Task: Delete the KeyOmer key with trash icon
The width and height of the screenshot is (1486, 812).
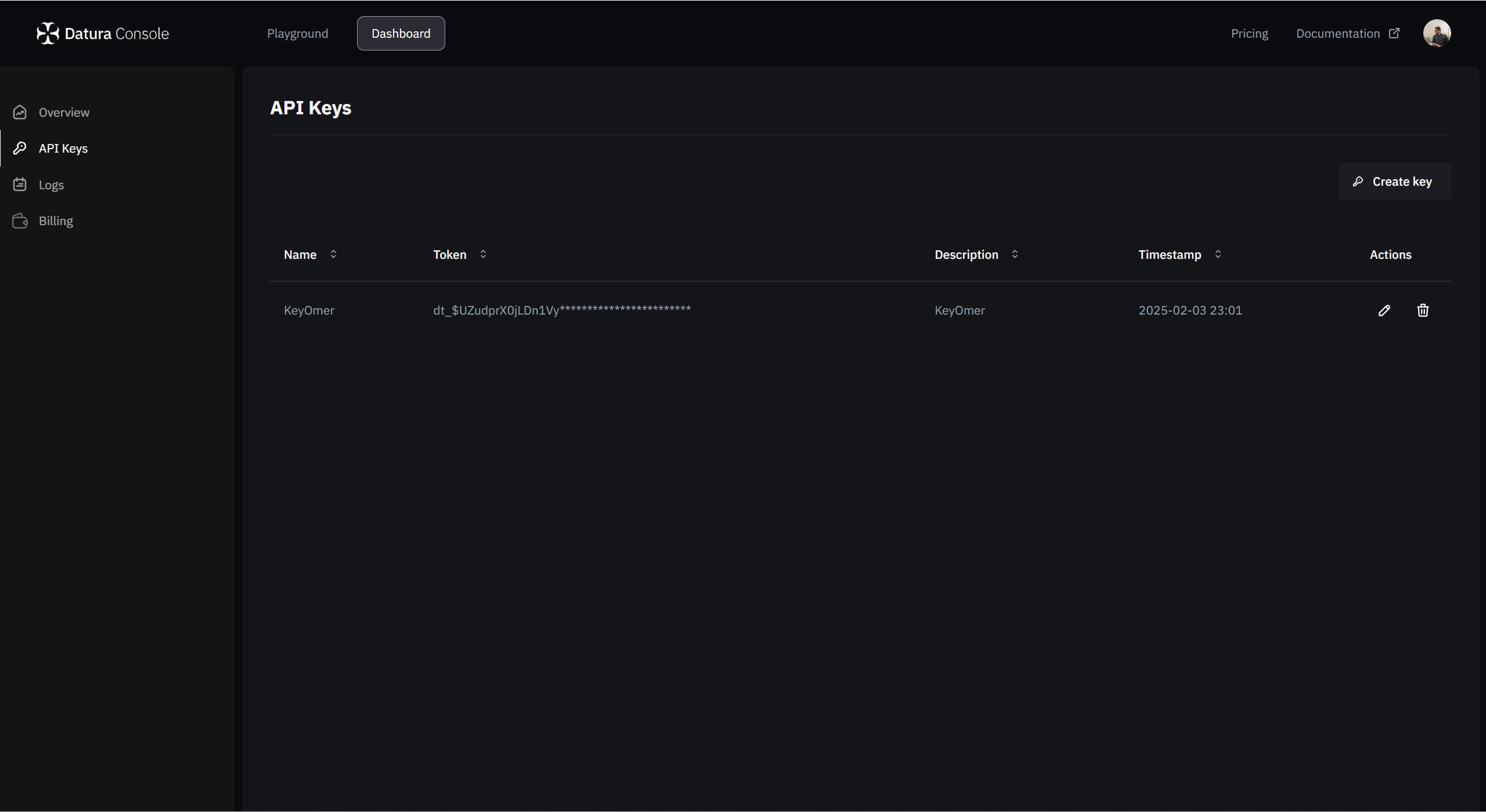Action: click(x=1422, y=311)
